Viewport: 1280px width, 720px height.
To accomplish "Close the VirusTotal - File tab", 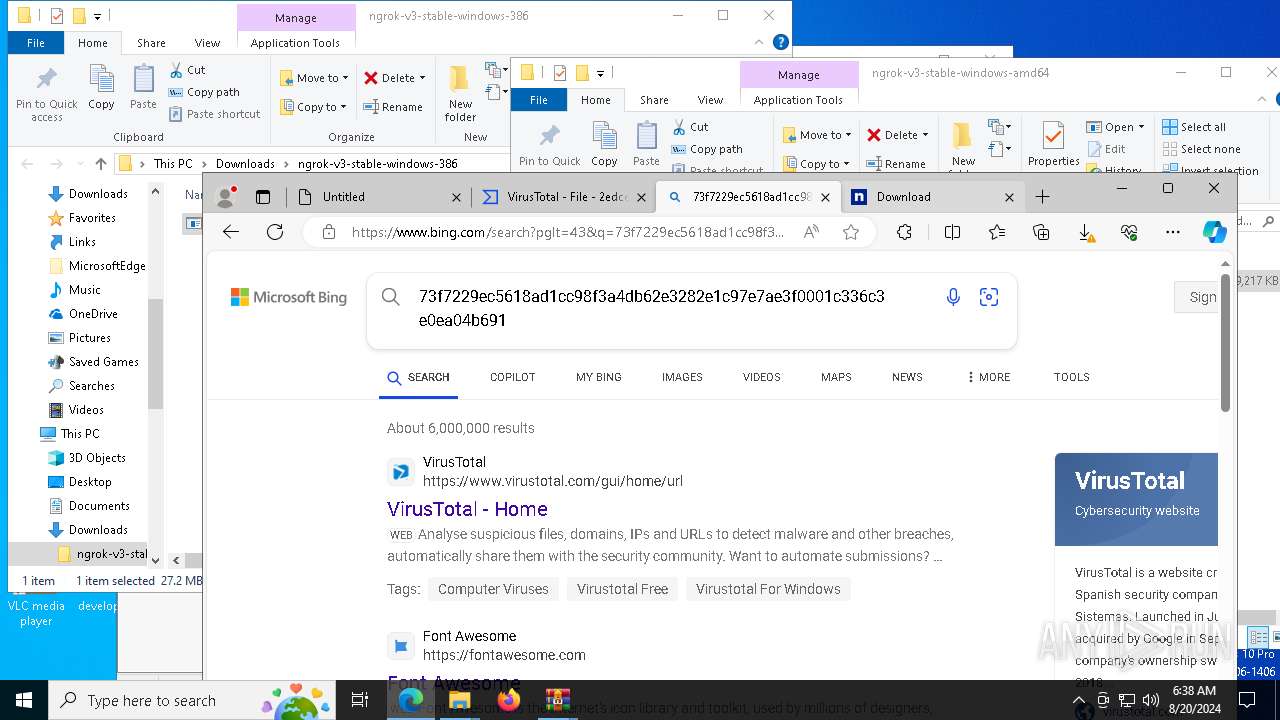I will pyautogui.click(x=641, y=197).
